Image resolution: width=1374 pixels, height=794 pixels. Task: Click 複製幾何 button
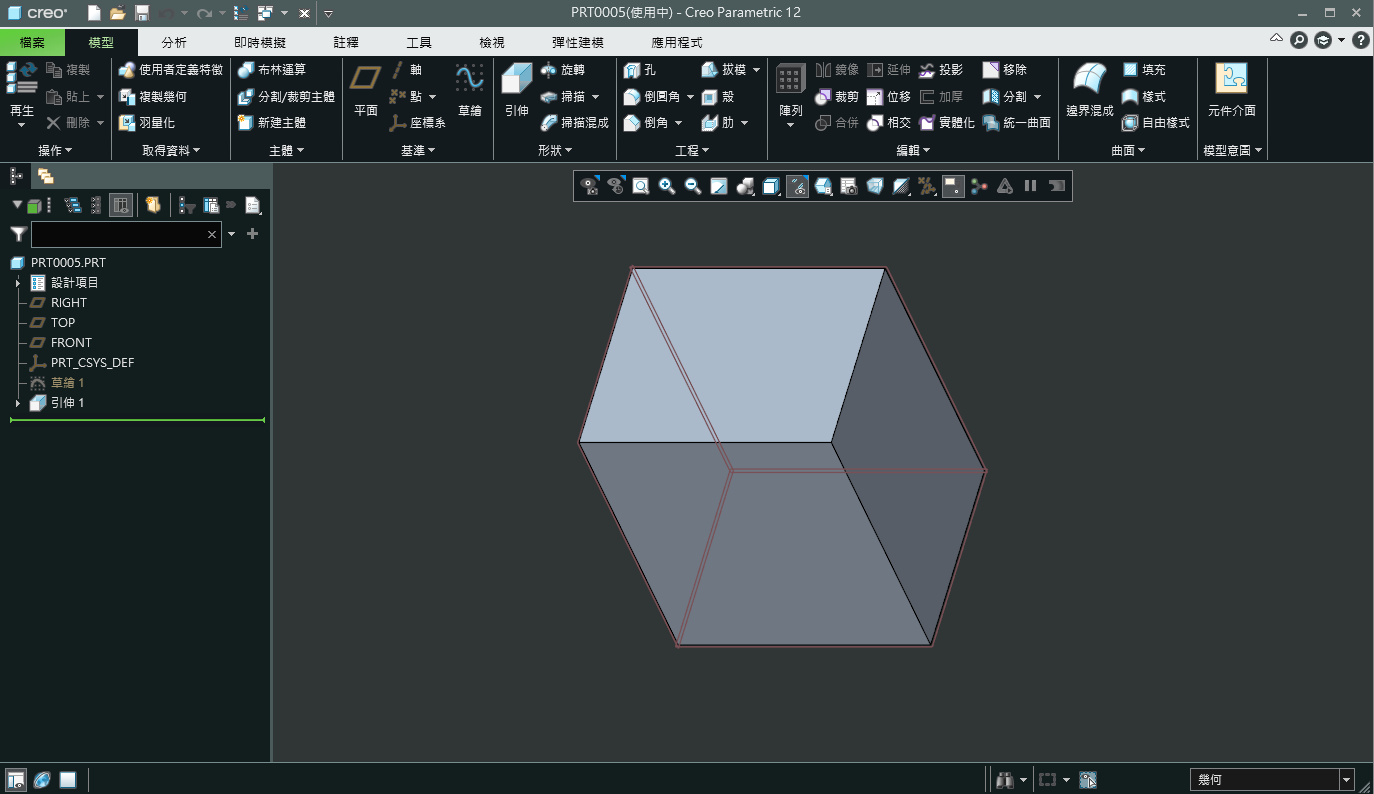[152, 97]
